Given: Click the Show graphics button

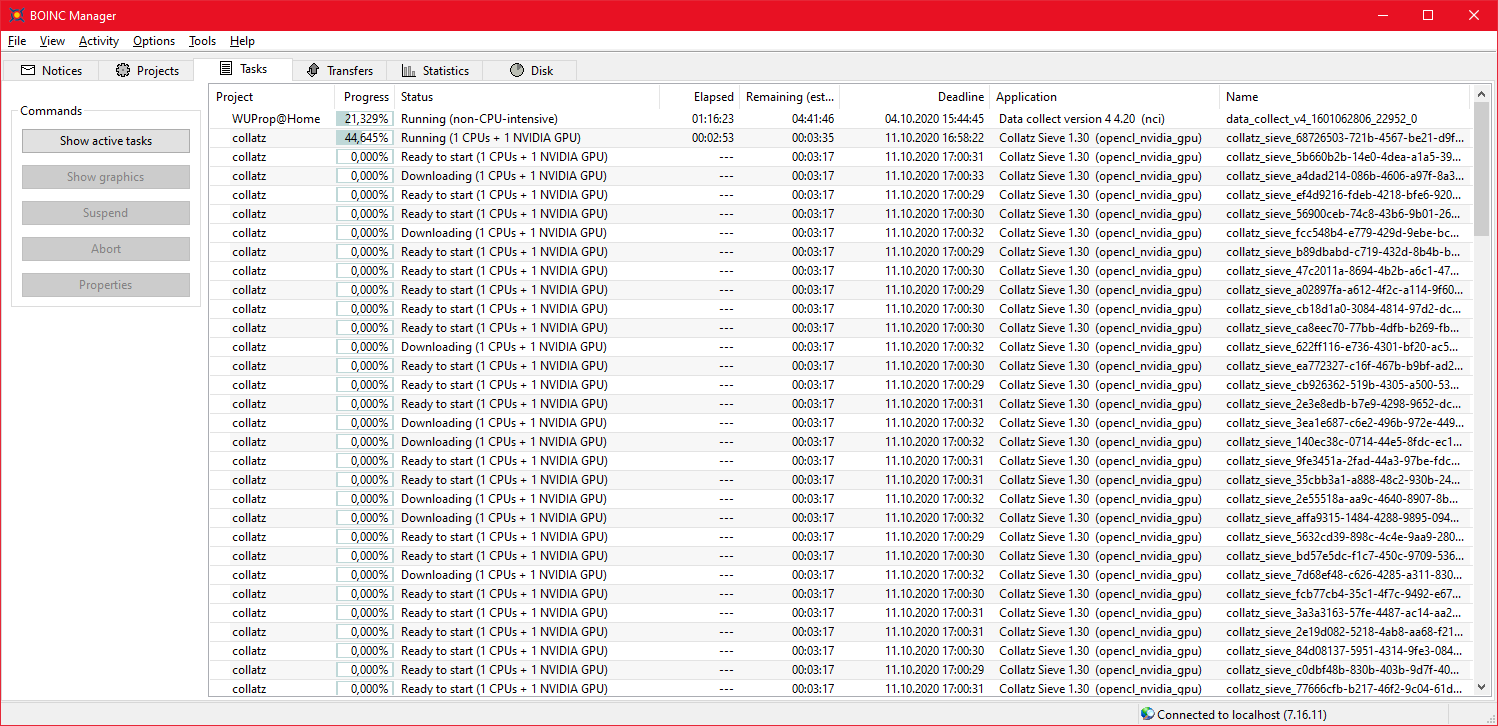Looking at the screenshot, I should 106,177.
